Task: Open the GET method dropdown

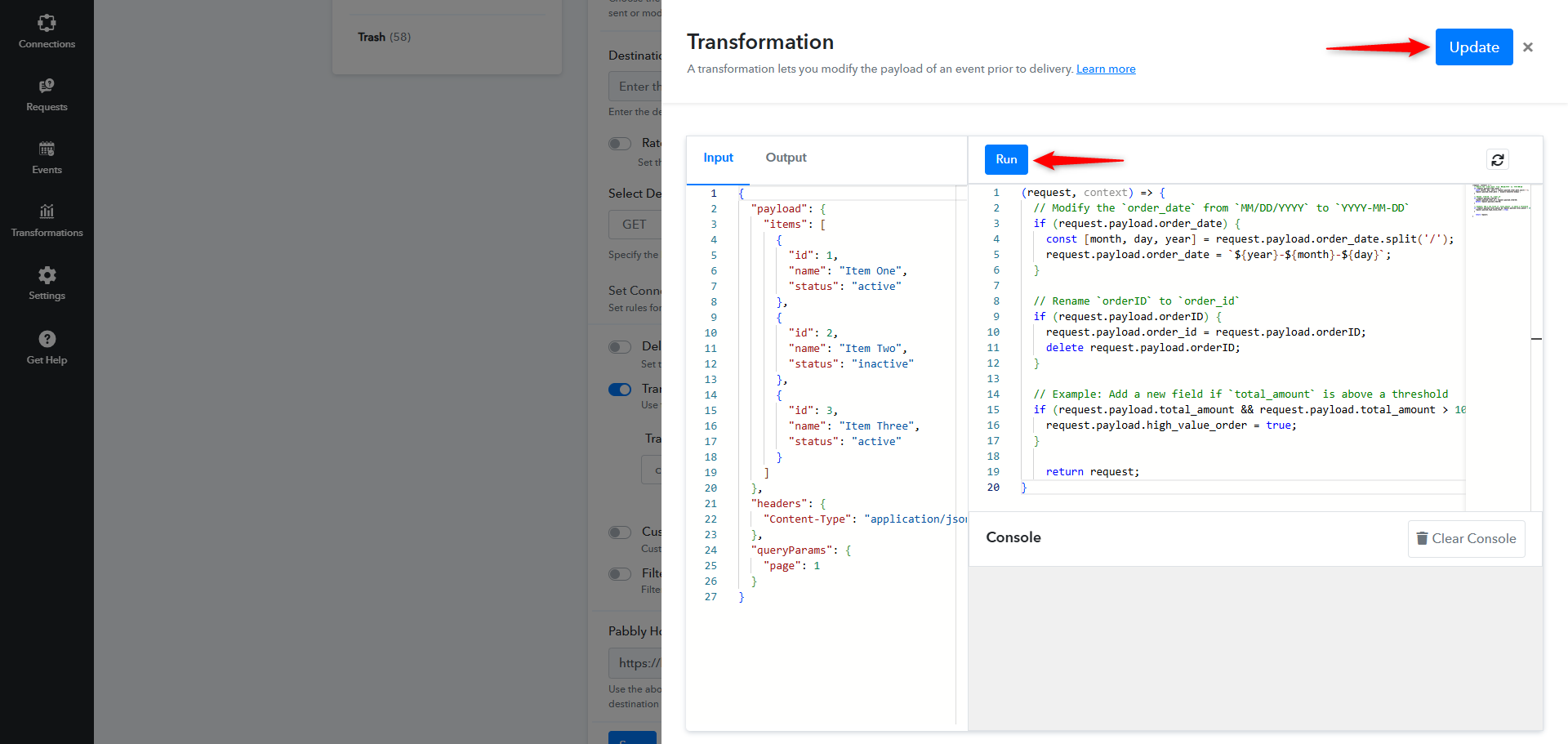Action: [635, 225]
